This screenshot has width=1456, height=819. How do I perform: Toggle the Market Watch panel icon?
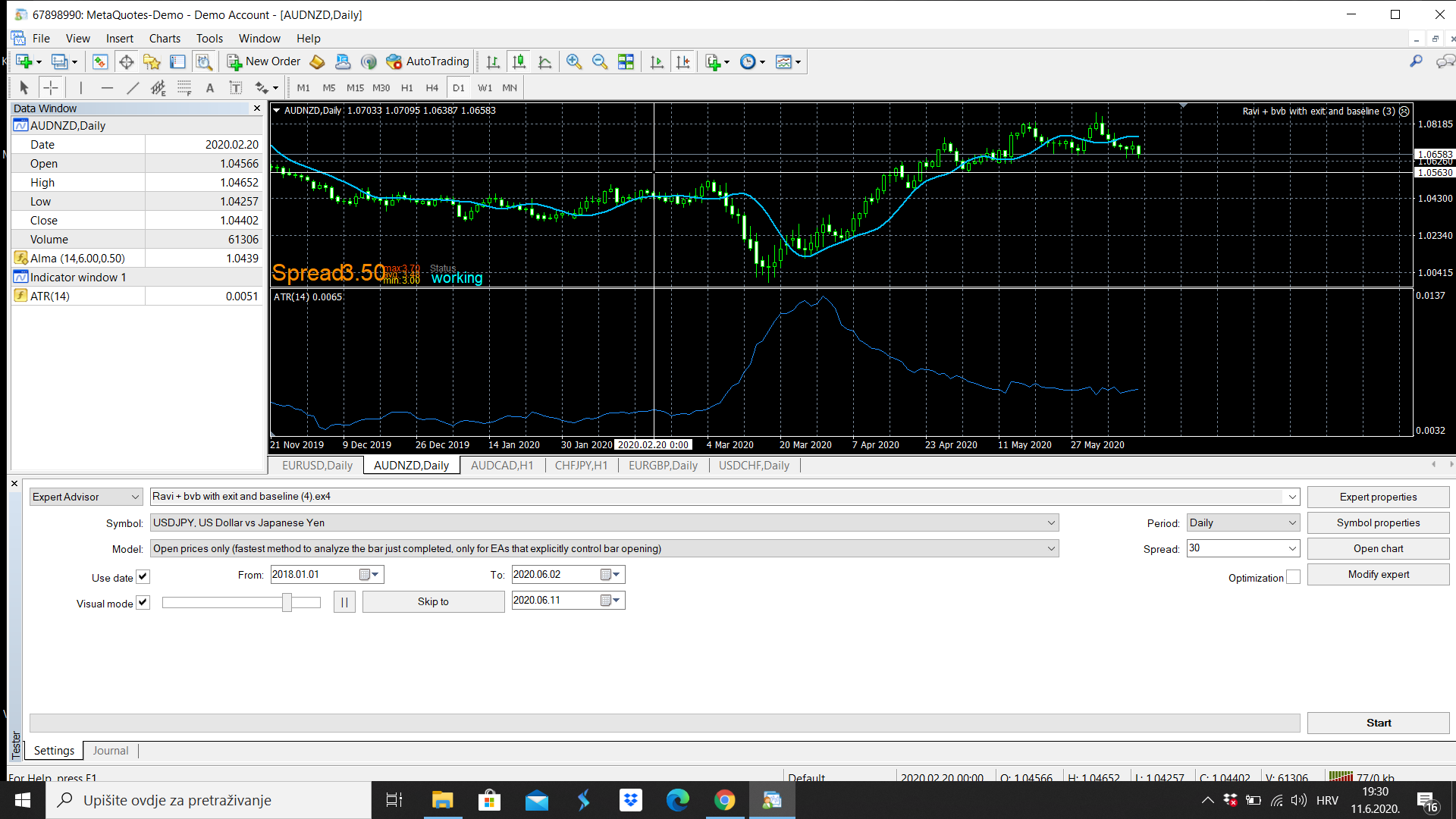pyautogui.click(x=100, y=62)
